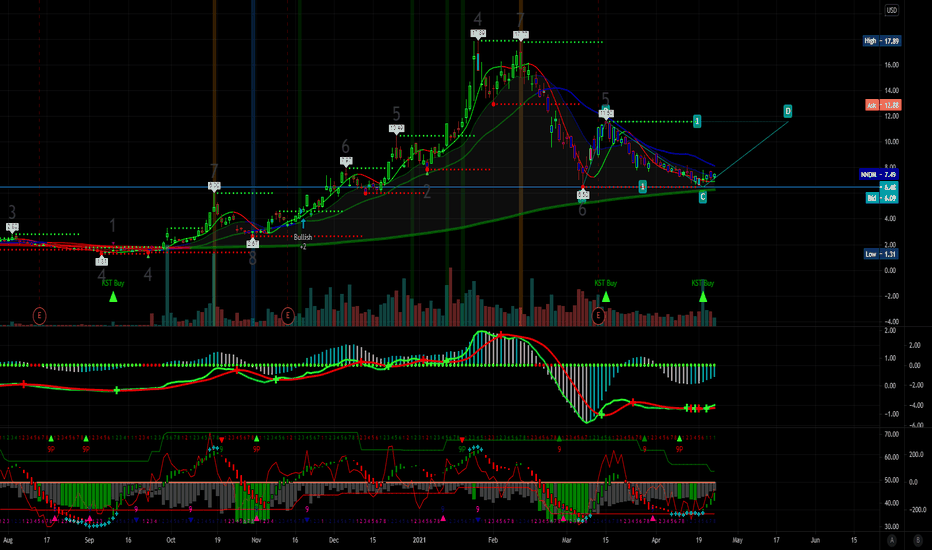Click the Bid 6.09 price label
This screenshot has width=932, height=550.
tap(881, 198)
